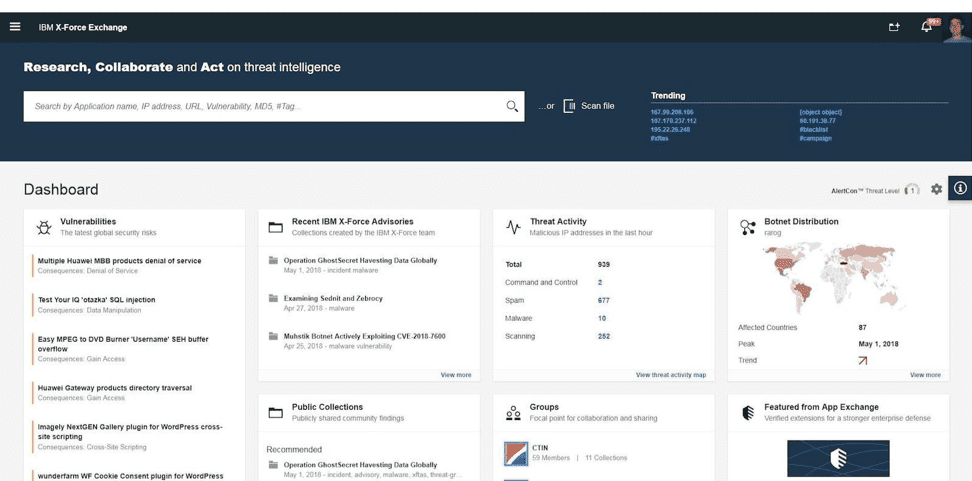
Task: Click the Groups people icon
Action: tap(513, 412)
